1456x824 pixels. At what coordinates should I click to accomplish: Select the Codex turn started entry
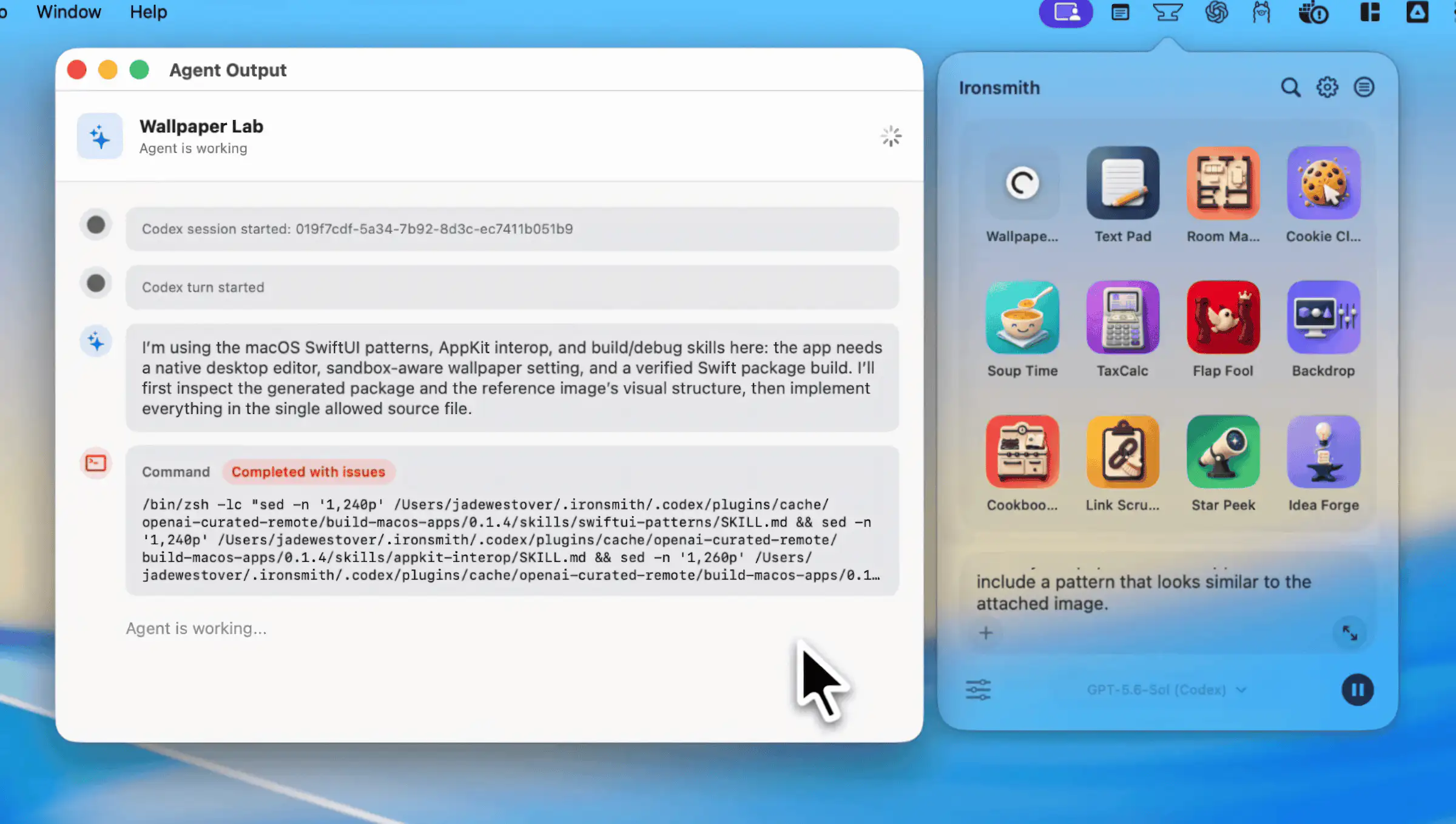[x=512, y=288]
